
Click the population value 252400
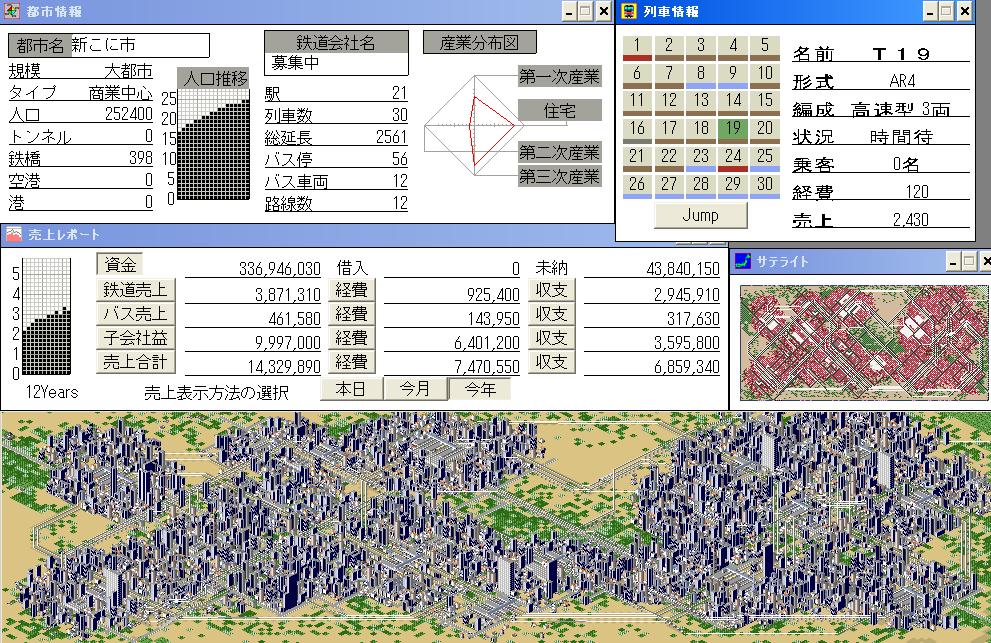coord(128,114)
